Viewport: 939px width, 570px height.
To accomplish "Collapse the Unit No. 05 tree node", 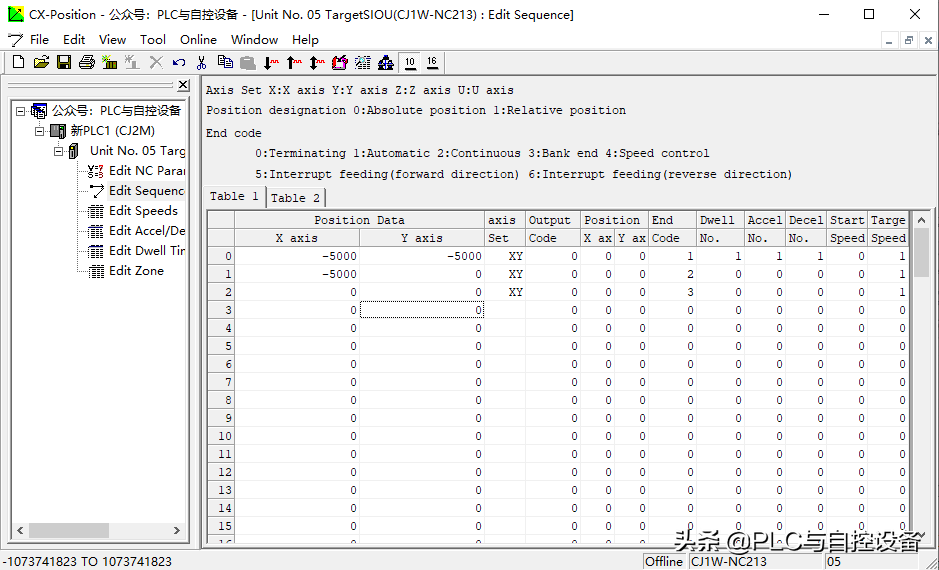I will [58, 151].
